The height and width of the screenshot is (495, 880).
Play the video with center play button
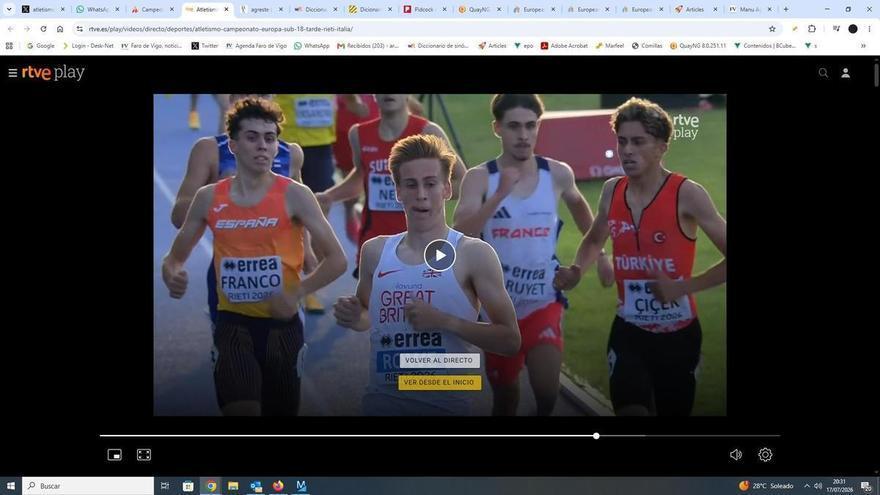(x=439, y=255)
